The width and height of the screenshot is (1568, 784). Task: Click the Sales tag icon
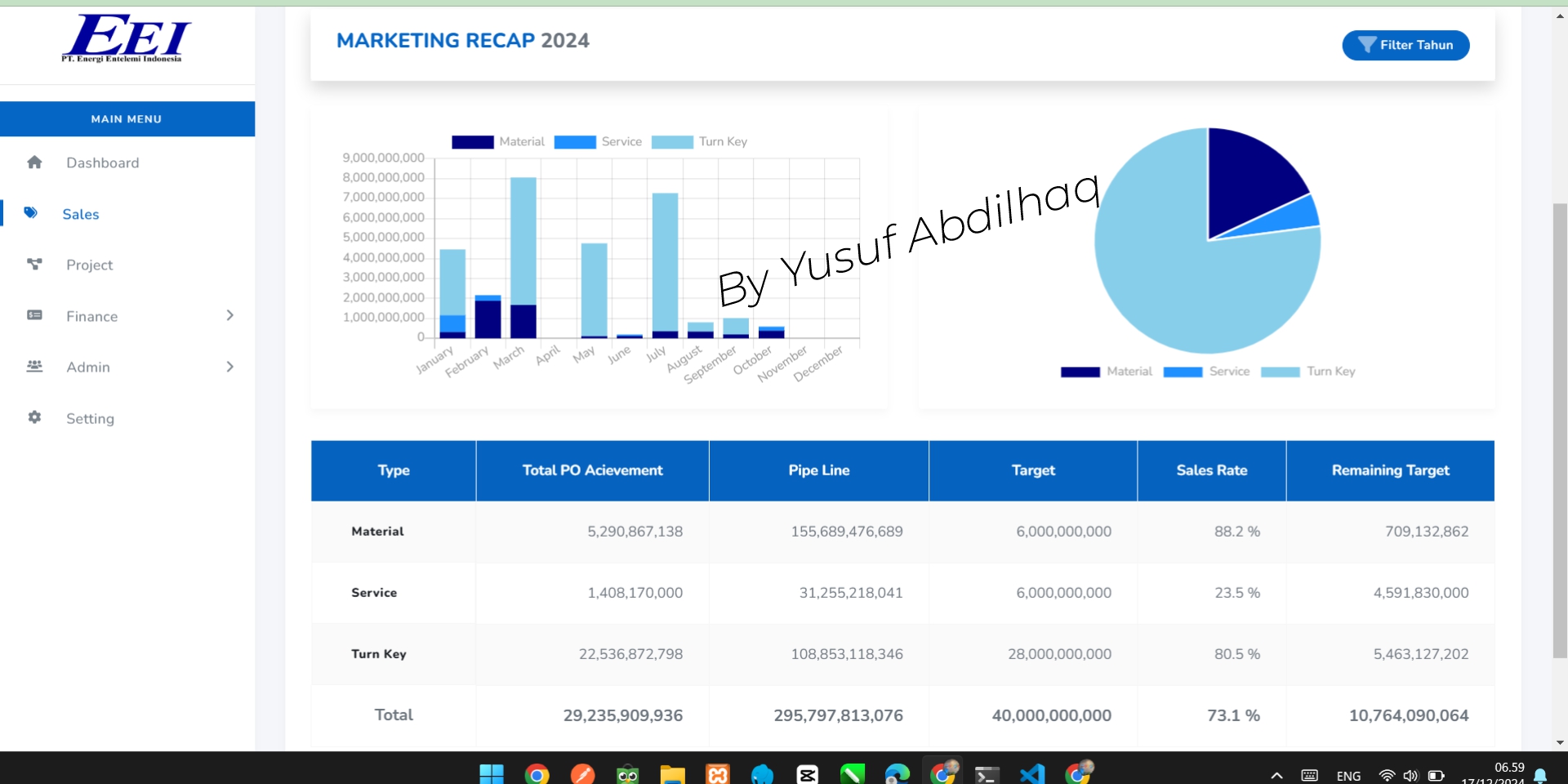point(30,213)
